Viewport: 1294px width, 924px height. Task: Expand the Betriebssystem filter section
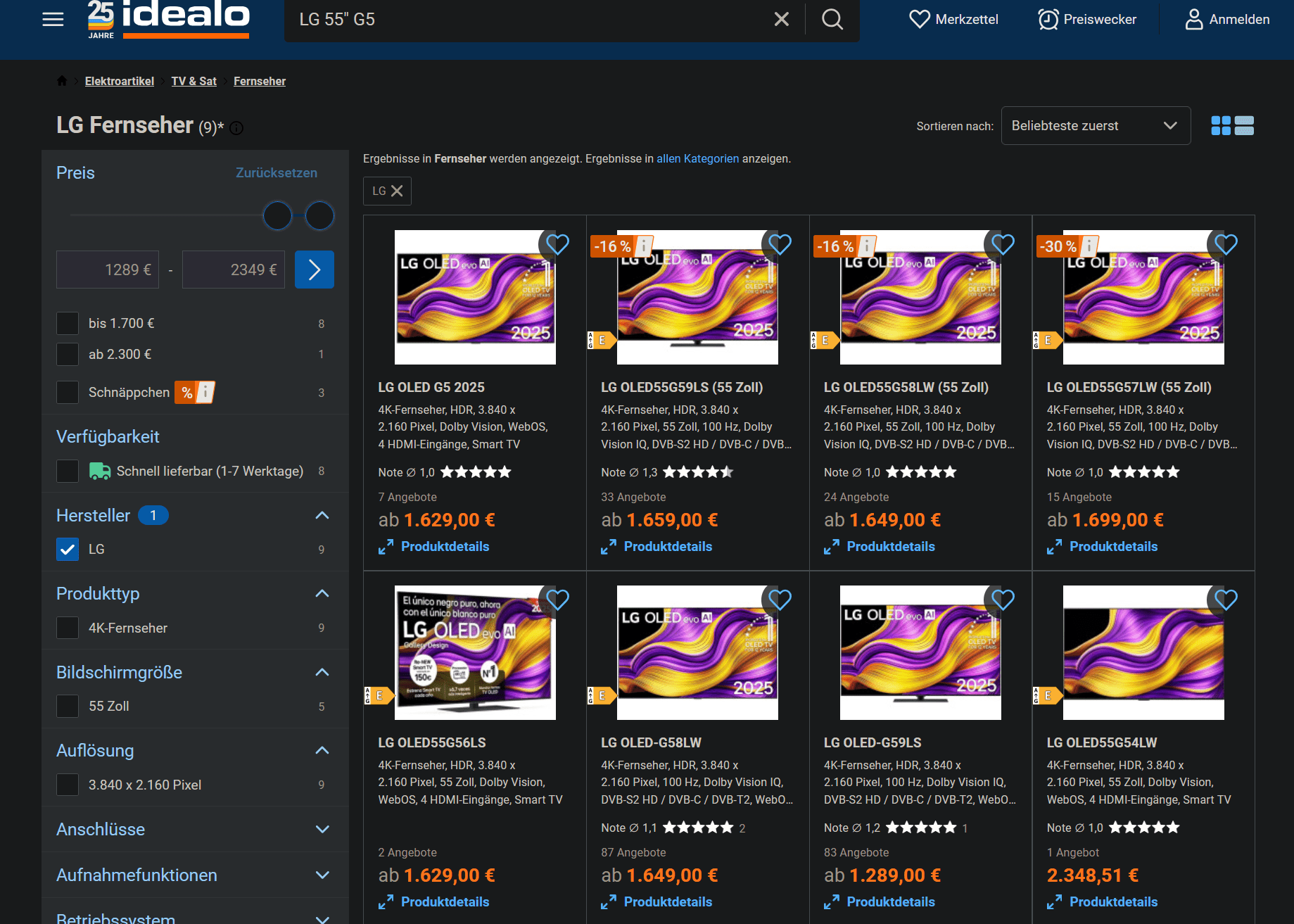coord(322,918)
